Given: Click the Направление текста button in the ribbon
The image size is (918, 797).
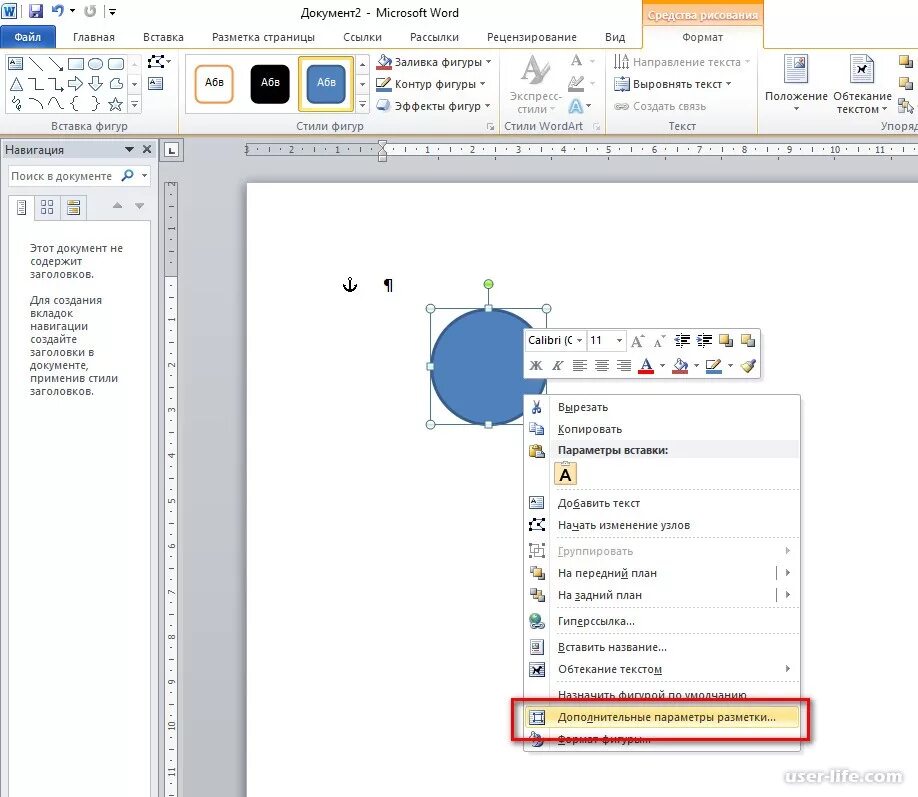Looking at the screenshot, I should click(681, 62).
